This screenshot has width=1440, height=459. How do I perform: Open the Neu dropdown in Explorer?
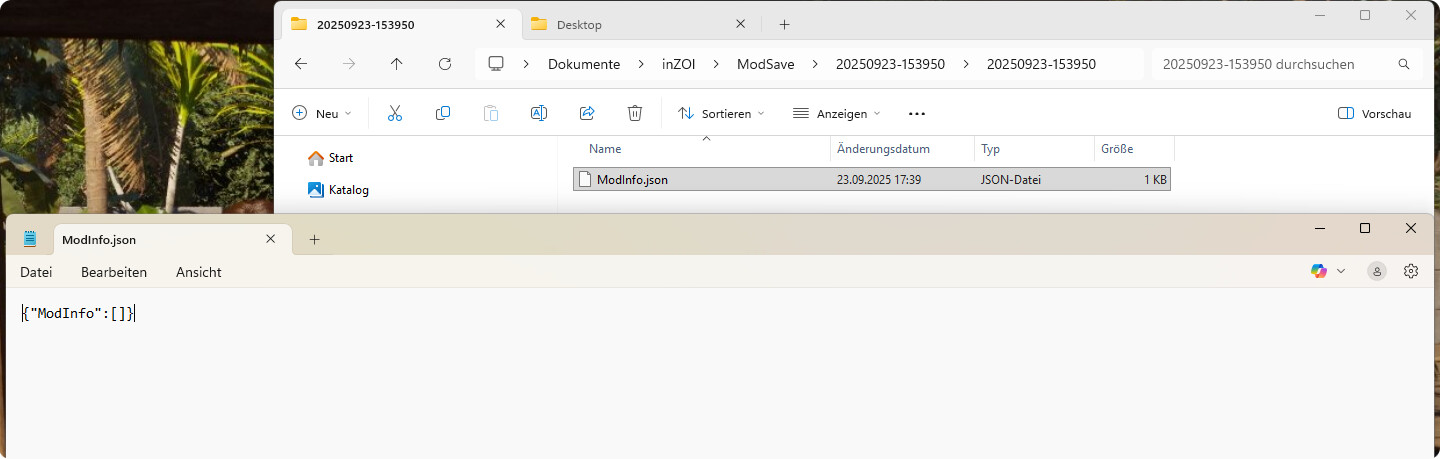[321, 114]
